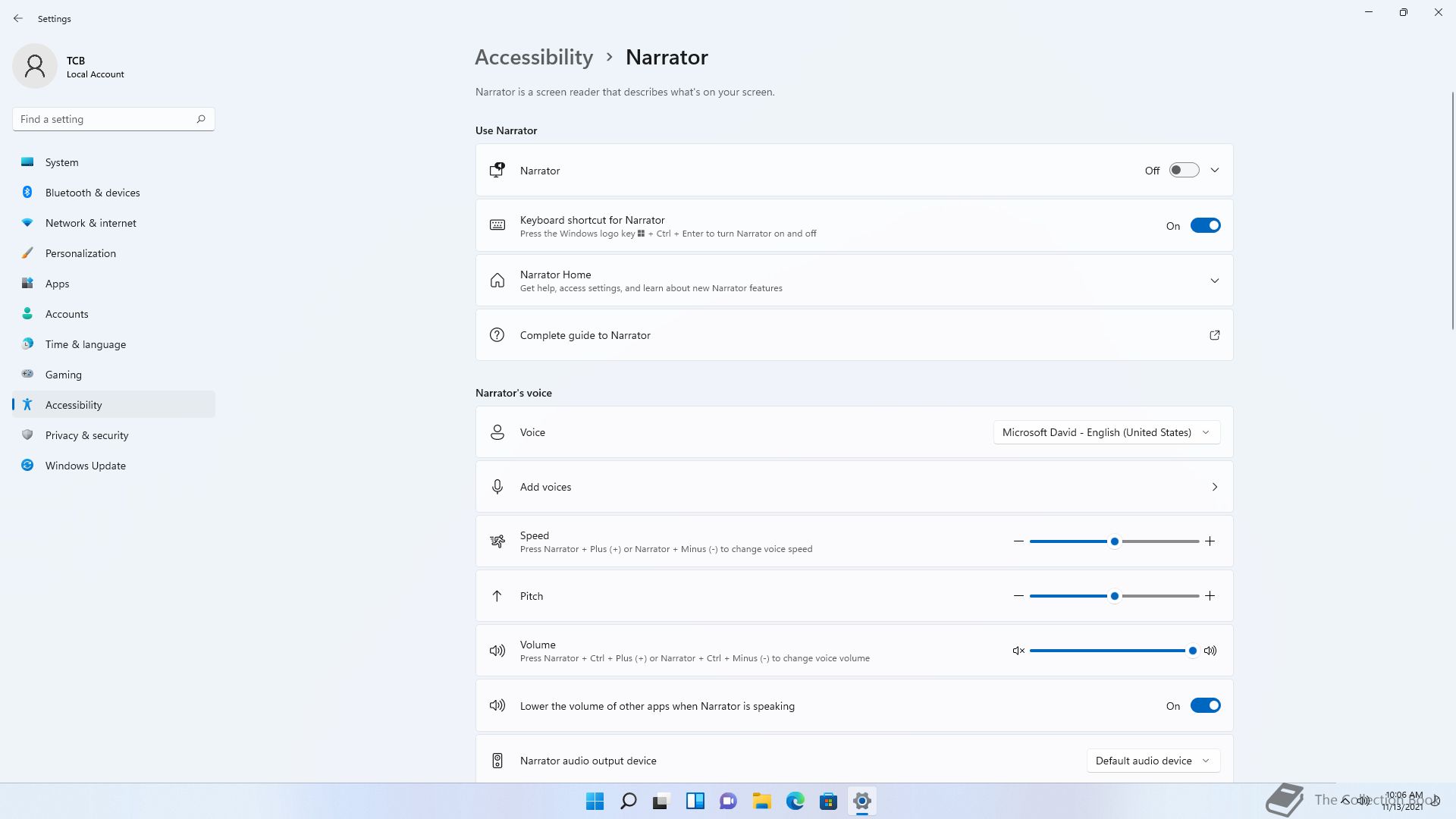Click the speaker icon beside Volume label
1456x819 pixels.
(x=497, y=651)
